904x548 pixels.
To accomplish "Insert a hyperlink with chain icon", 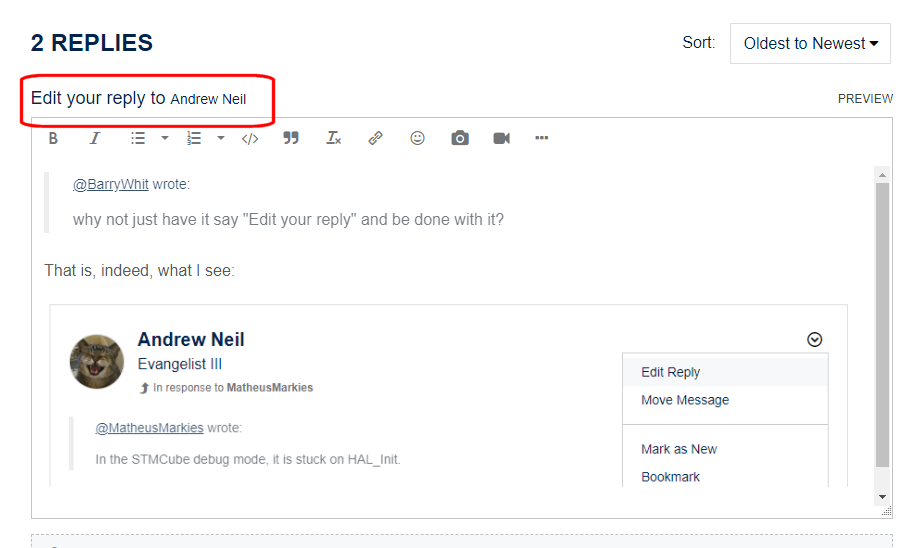I will (x=375, y=138).
